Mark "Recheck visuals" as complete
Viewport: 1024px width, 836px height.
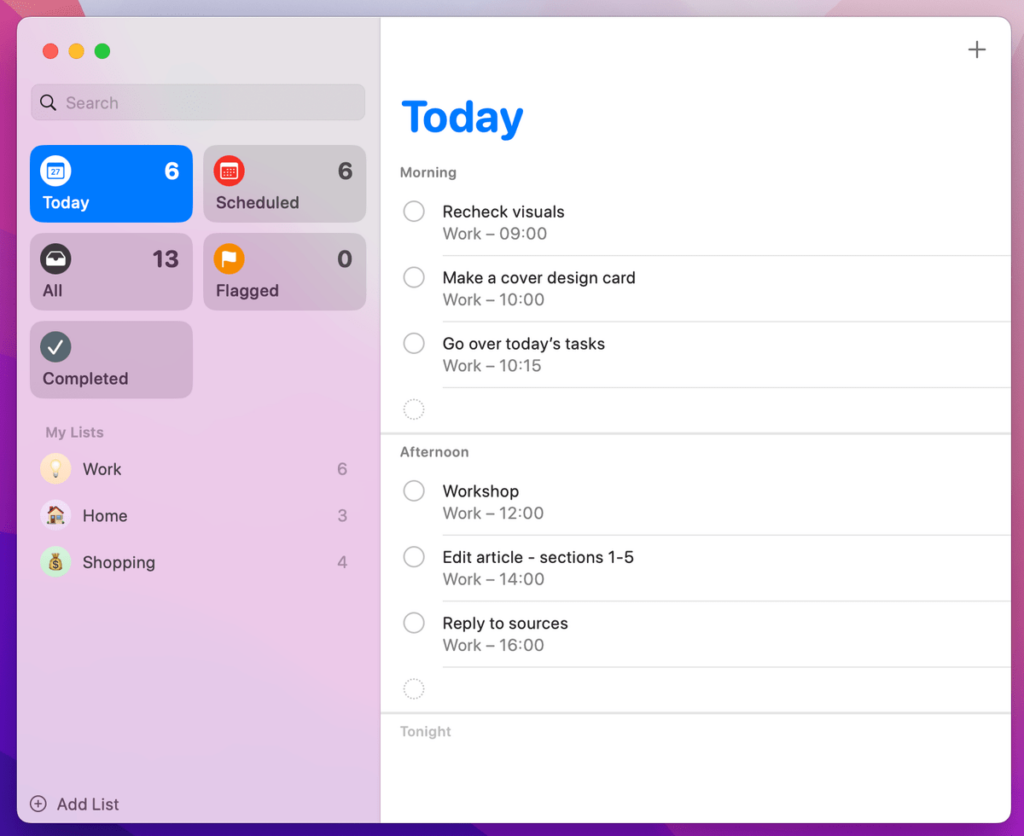[x=414, y=211]
